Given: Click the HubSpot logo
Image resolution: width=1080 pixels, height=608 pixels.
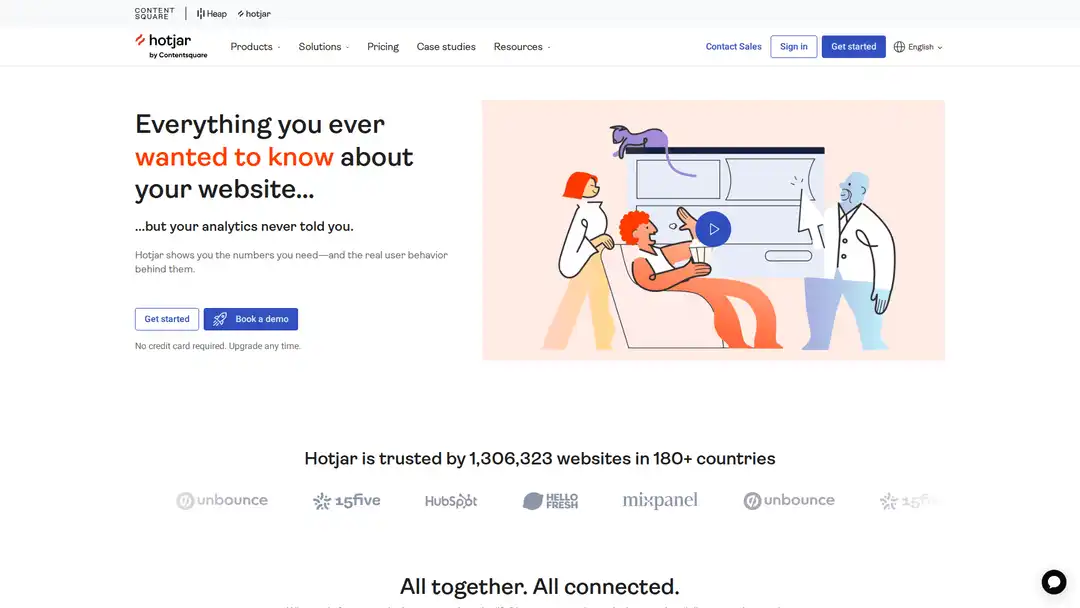Looking at the screenshot, I should 451,500.
